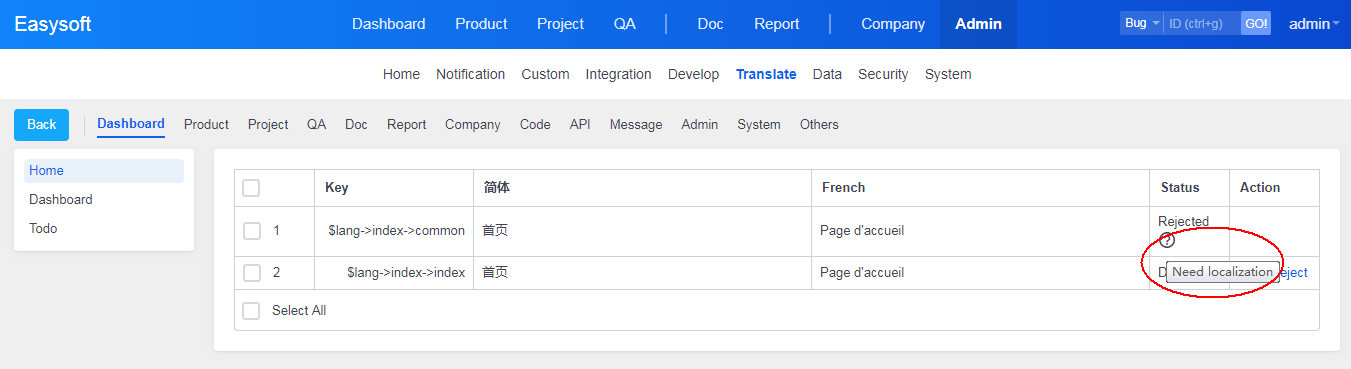1351x369 pixels.
Task: Tick the checkbox for row 2
Action: (x=252, y=273)
